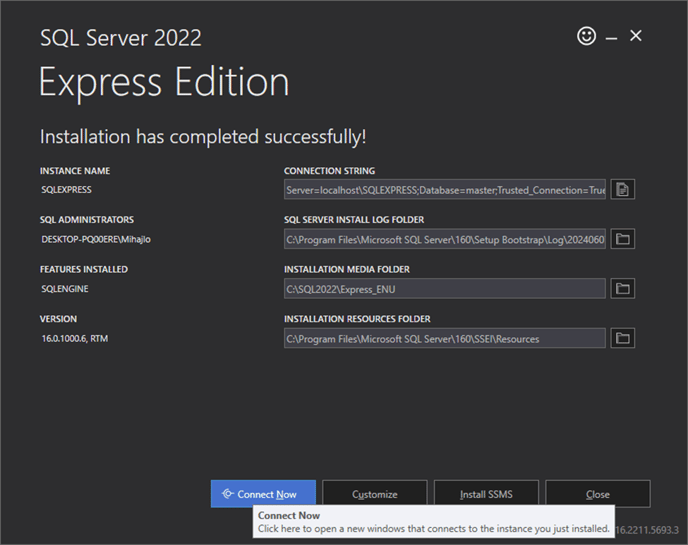Click inside the connection string field
The width and height of the screenshot is (688, 545).
click(445, 190)
